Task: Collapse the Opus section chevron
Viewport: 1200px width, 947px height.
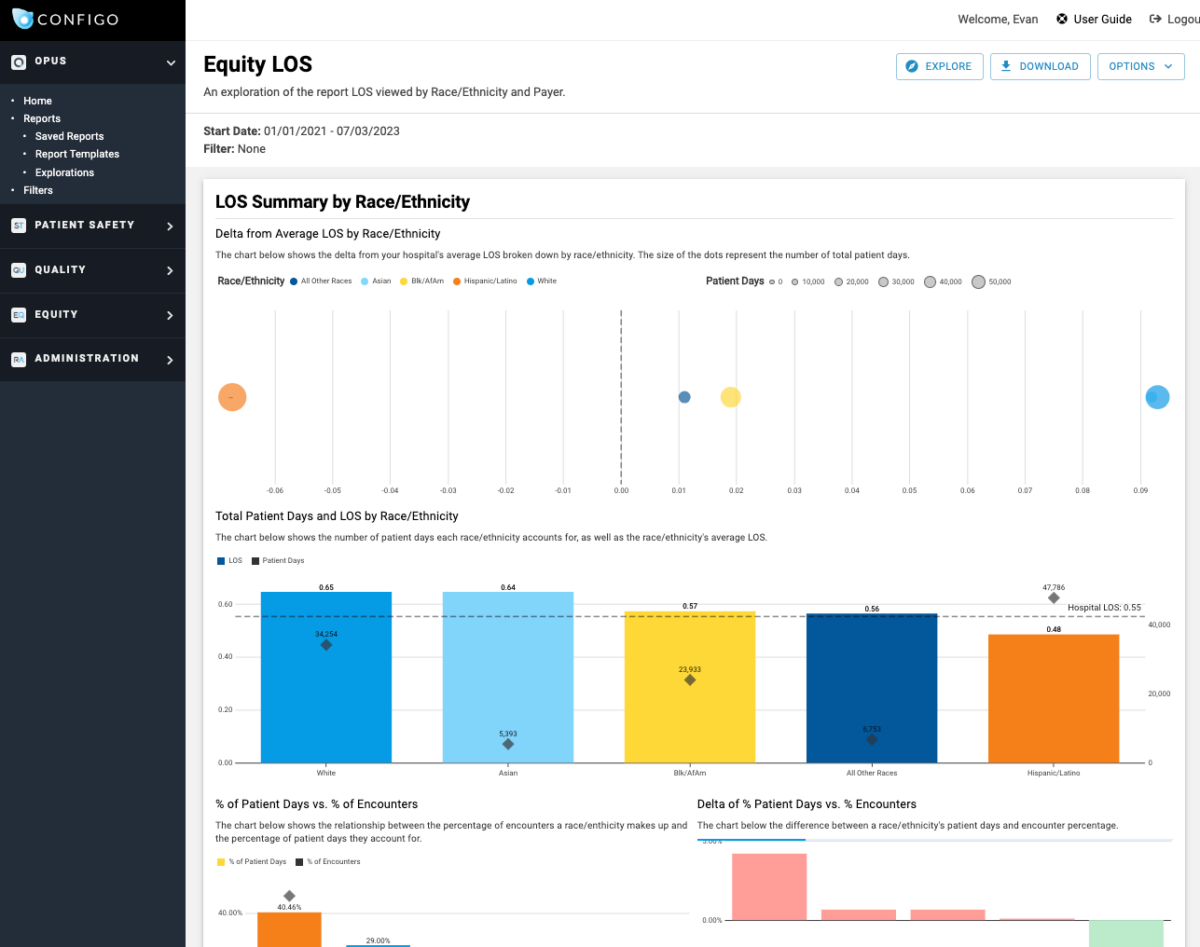Action: pyautogui.click(x=172, y=61)
